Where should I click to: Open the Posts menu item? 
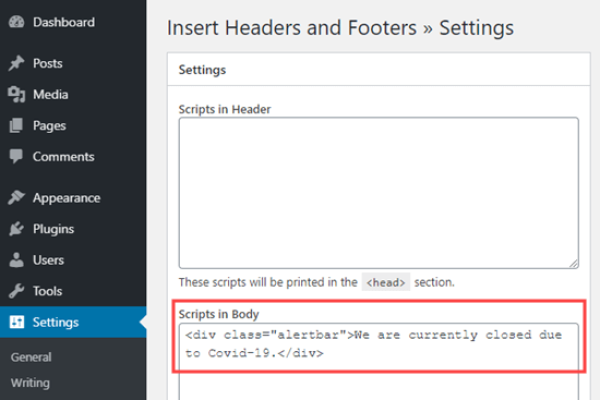[47, 64]
